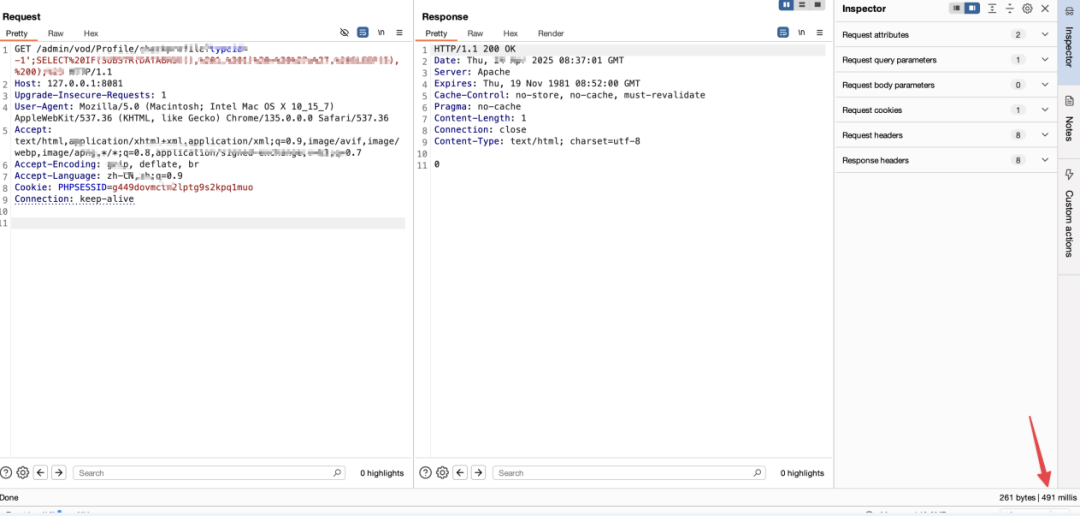This screenshot has height=516, width=1080.
Task: Go to previous match in Request search
Action: [x=41, y=473]
